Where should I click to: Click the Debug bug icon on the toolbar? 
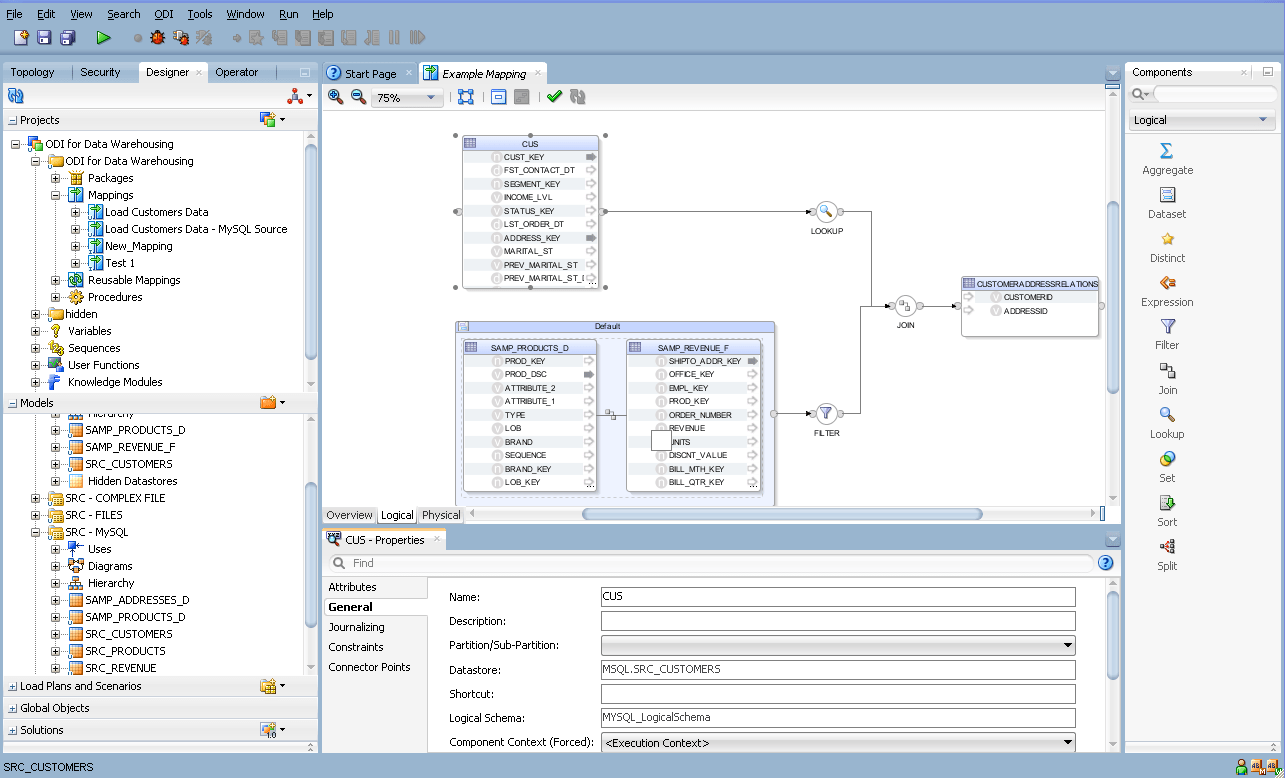(156, 37)
